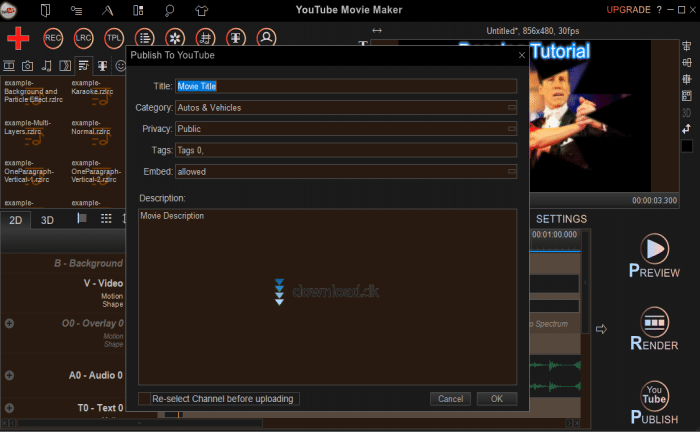The width and height of the screenshot is (700, 432).
Task: Click the Cancel button
Action: coord(450,399)
